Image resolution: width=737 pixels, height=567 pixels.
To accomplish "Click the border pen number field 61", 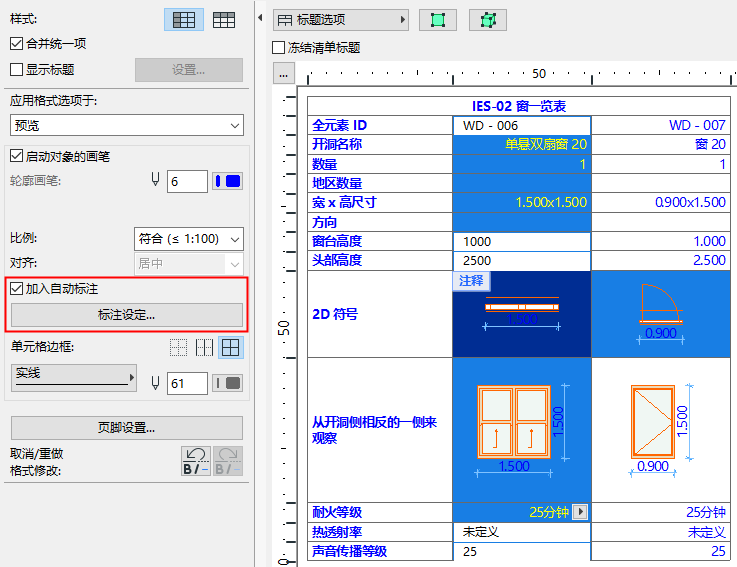I will 187,384.
